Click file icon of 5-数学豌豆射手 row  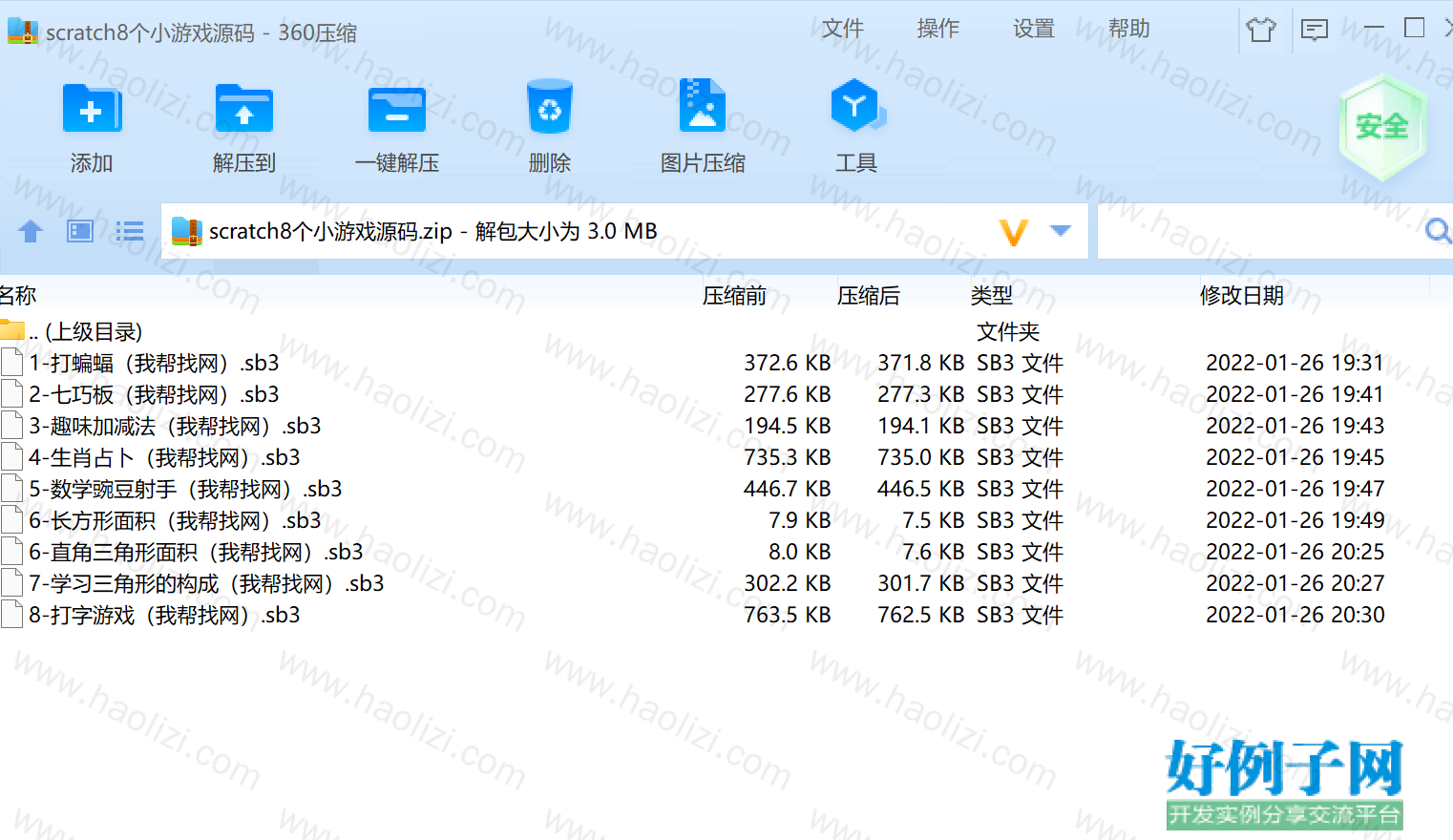click(x=12, y=489)
